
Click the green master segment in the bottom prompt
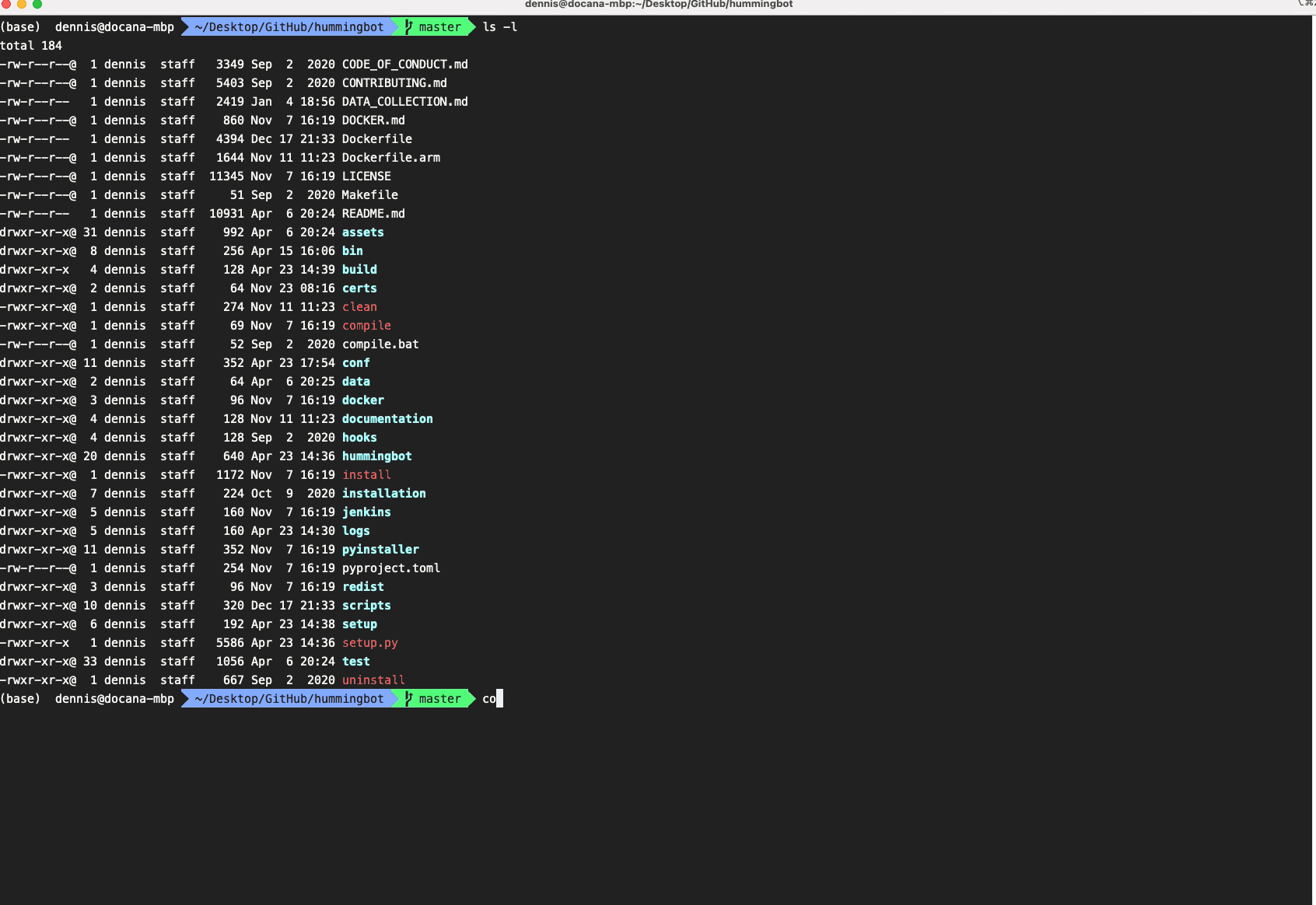[439, 698]
